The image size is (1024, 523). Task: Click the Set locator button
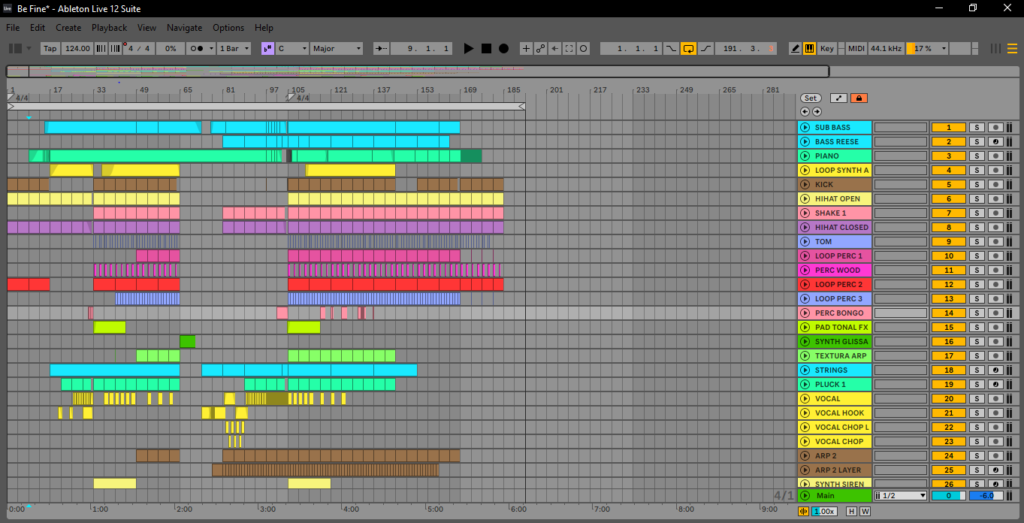pyautogui.click(x=810, y=98)
